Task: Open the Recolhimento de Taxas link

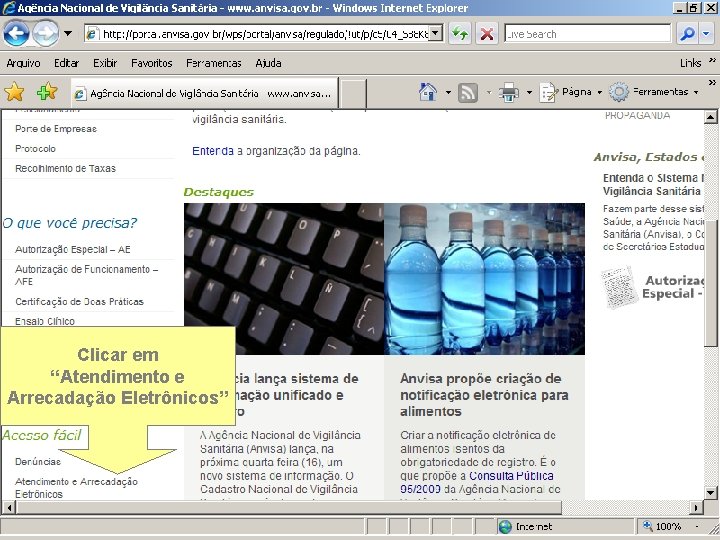Action: click(65, 168)
